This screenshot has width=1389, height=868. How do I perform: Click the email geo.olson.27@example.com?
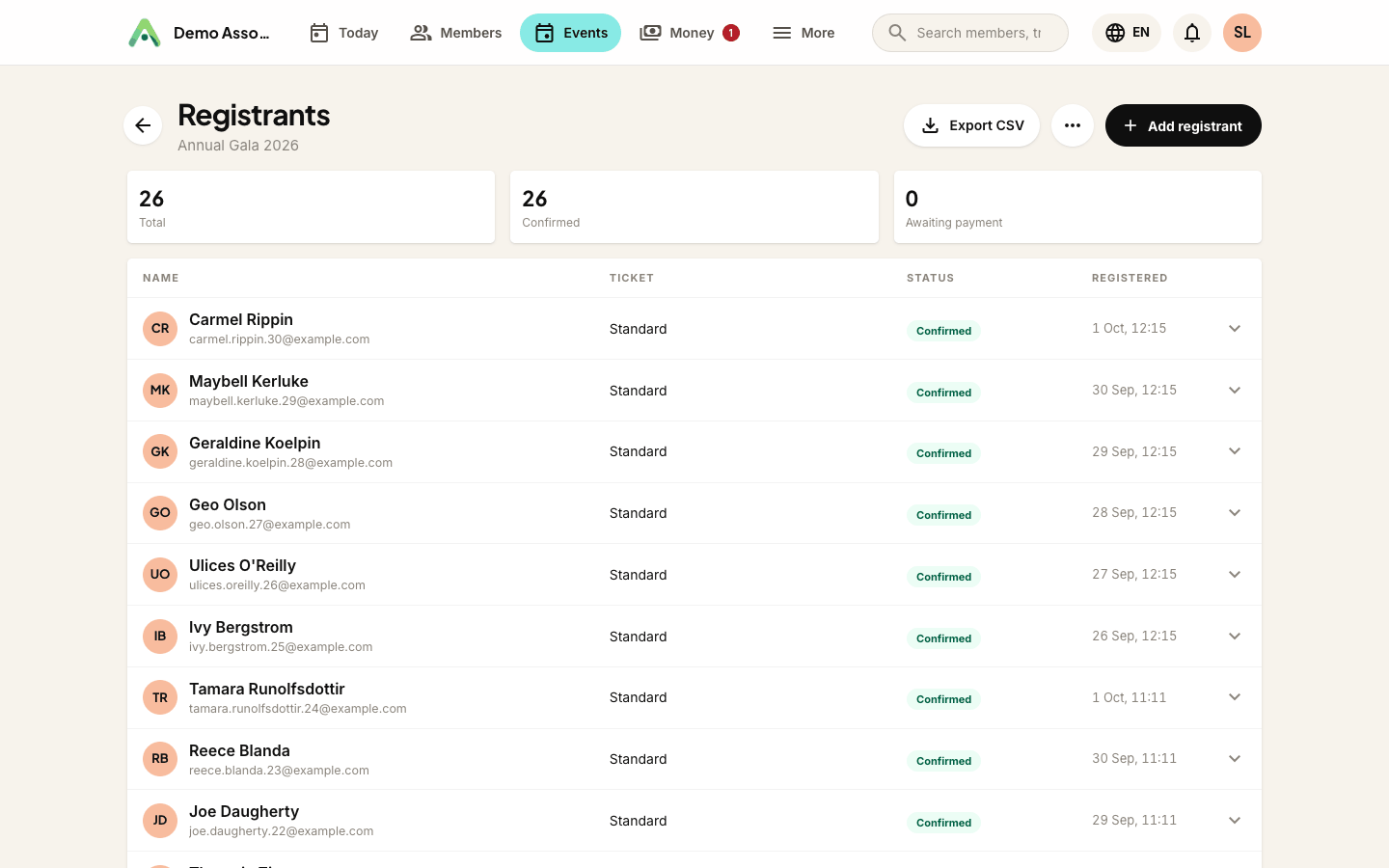pyautogui.click(x=270, y=525)
